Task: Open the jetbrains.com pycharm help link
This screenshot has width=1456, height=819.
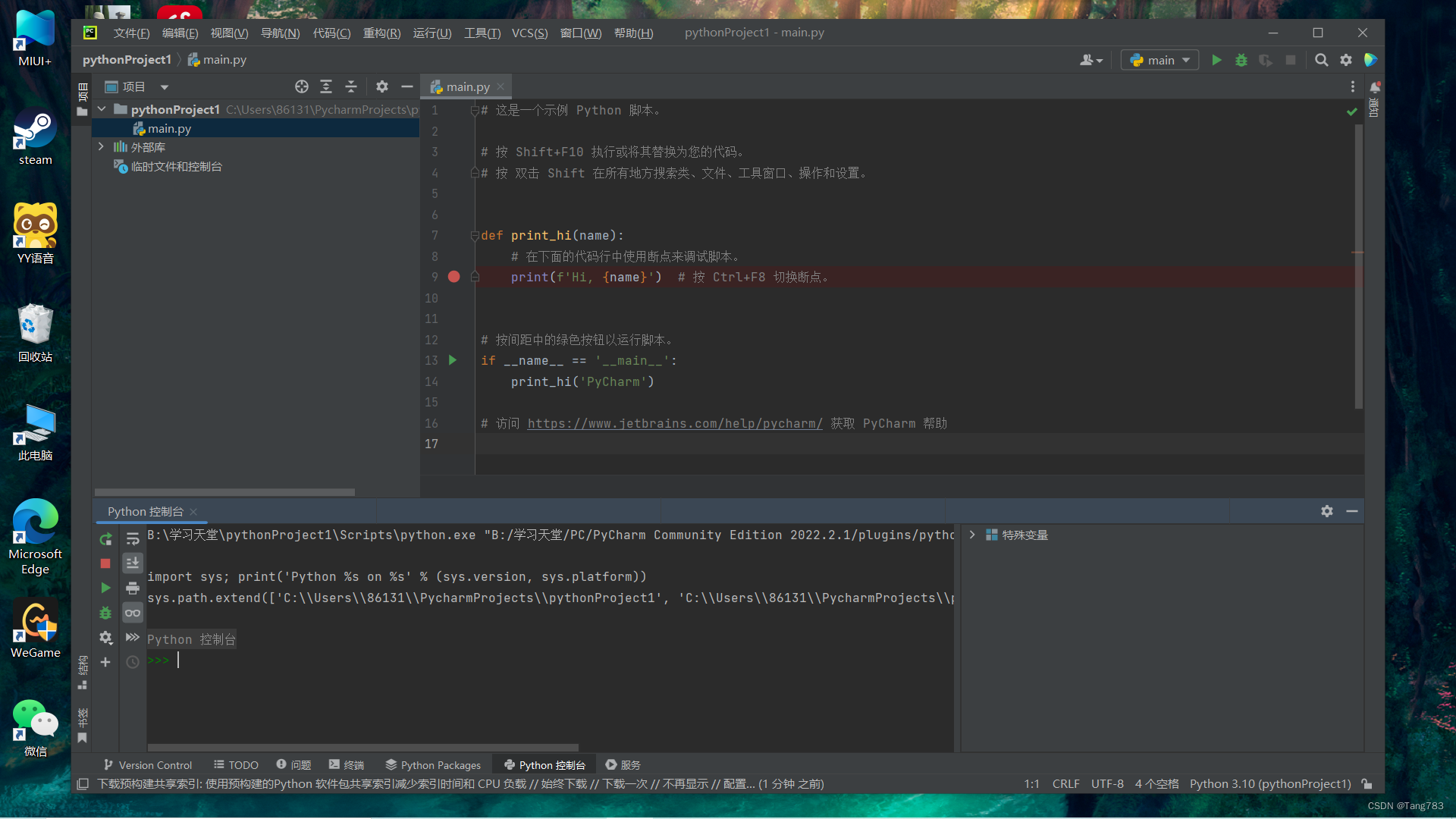Action: [674, 423]
